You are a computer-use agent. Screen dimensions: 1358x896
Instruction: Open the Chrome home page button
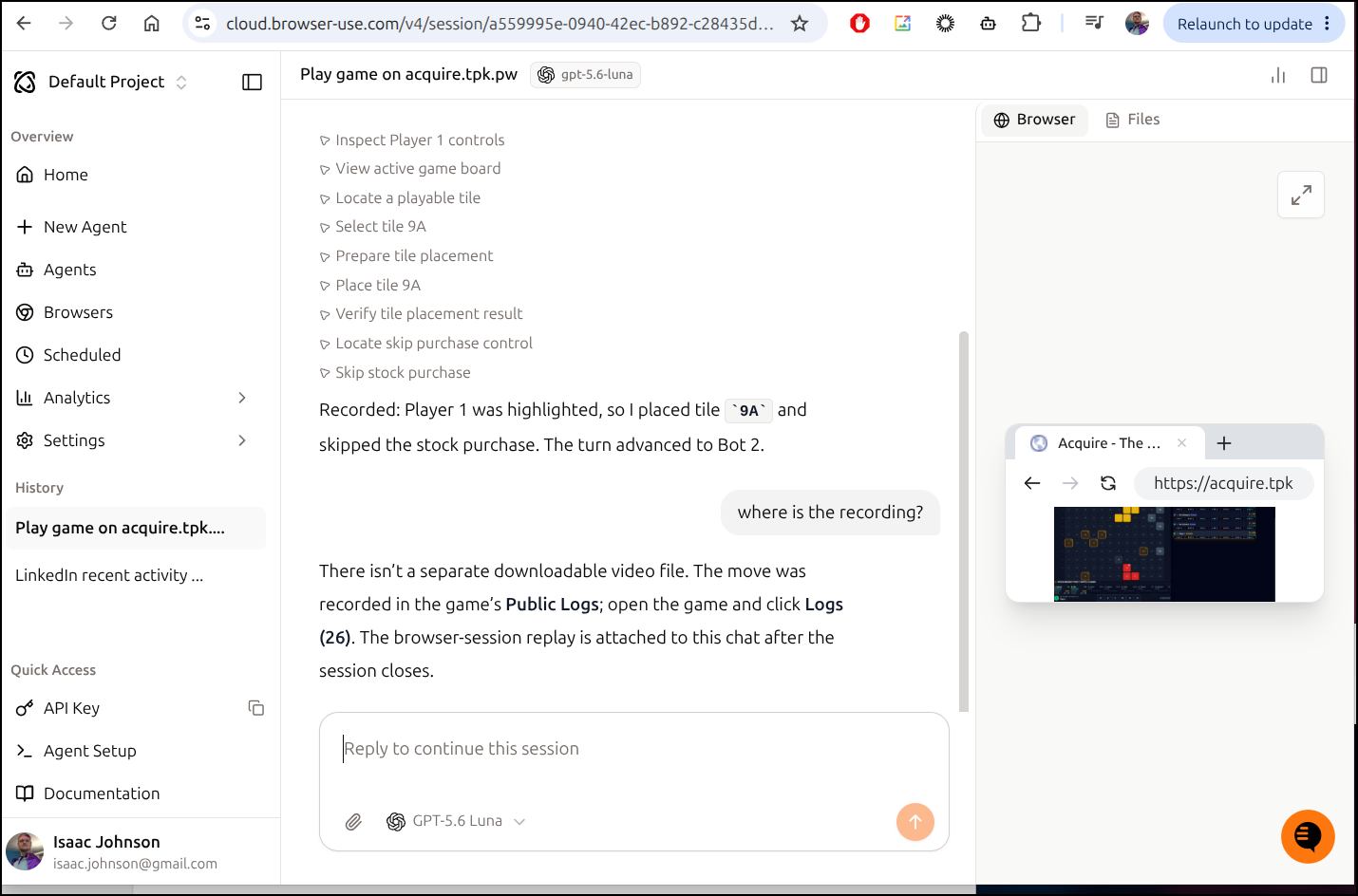(x=152, y=24)
